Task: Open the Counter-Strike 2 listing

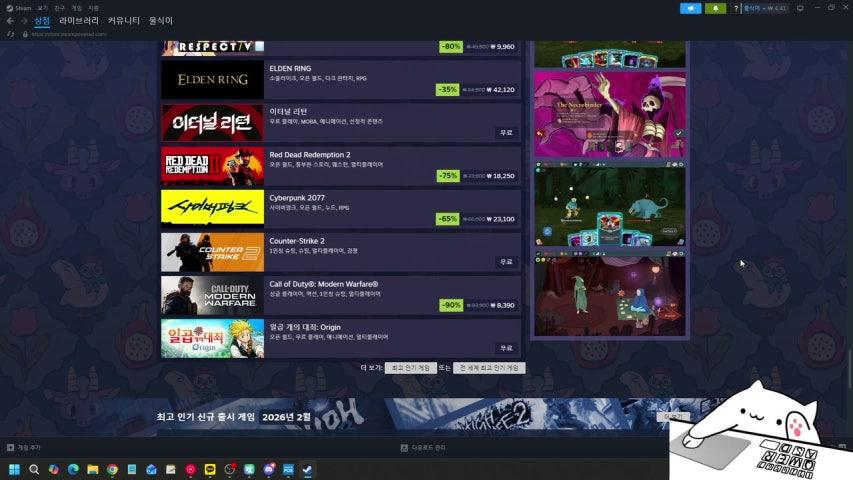Action: pyautogui.click(x=341, y=252)
